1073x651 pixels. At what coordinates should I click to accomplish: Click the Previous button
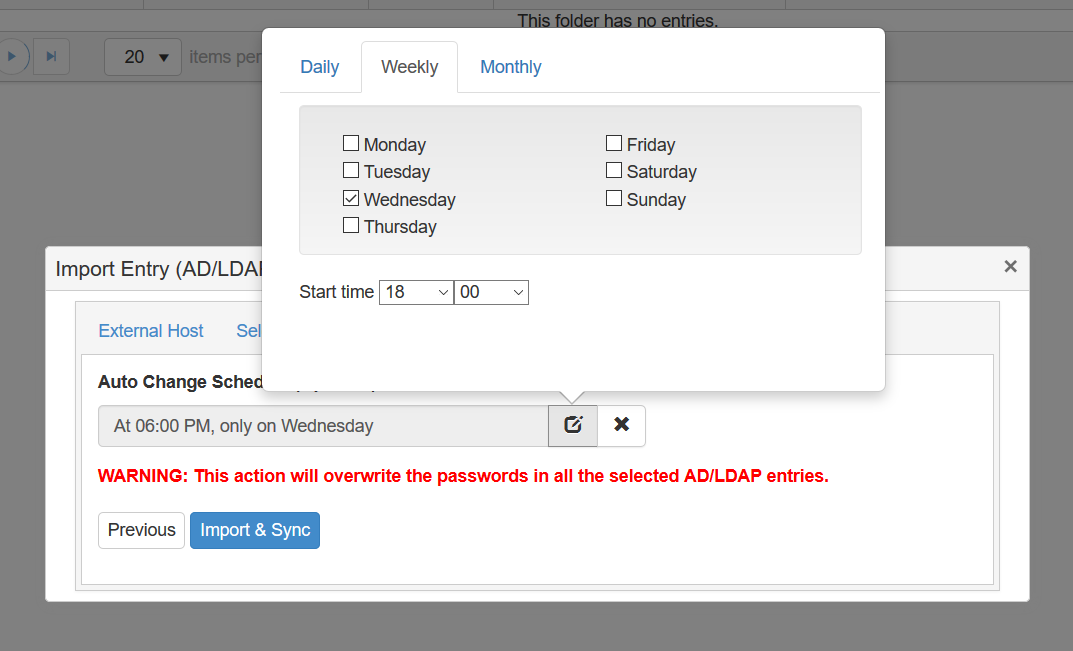pos(142,530)
